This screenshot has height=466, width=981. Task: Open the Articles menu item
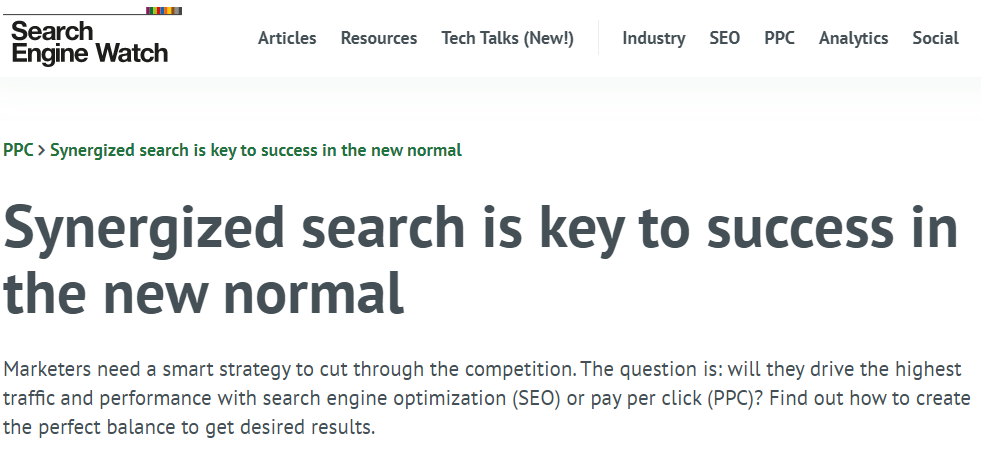pos(287,38)
